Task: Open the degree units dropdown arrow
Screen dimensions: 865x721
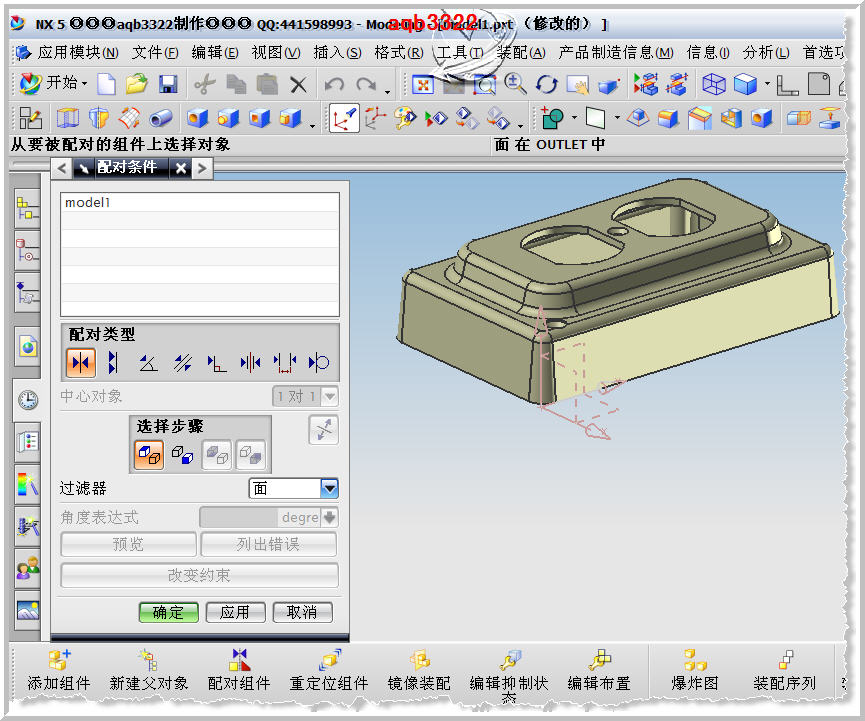Action: (329, 517)
